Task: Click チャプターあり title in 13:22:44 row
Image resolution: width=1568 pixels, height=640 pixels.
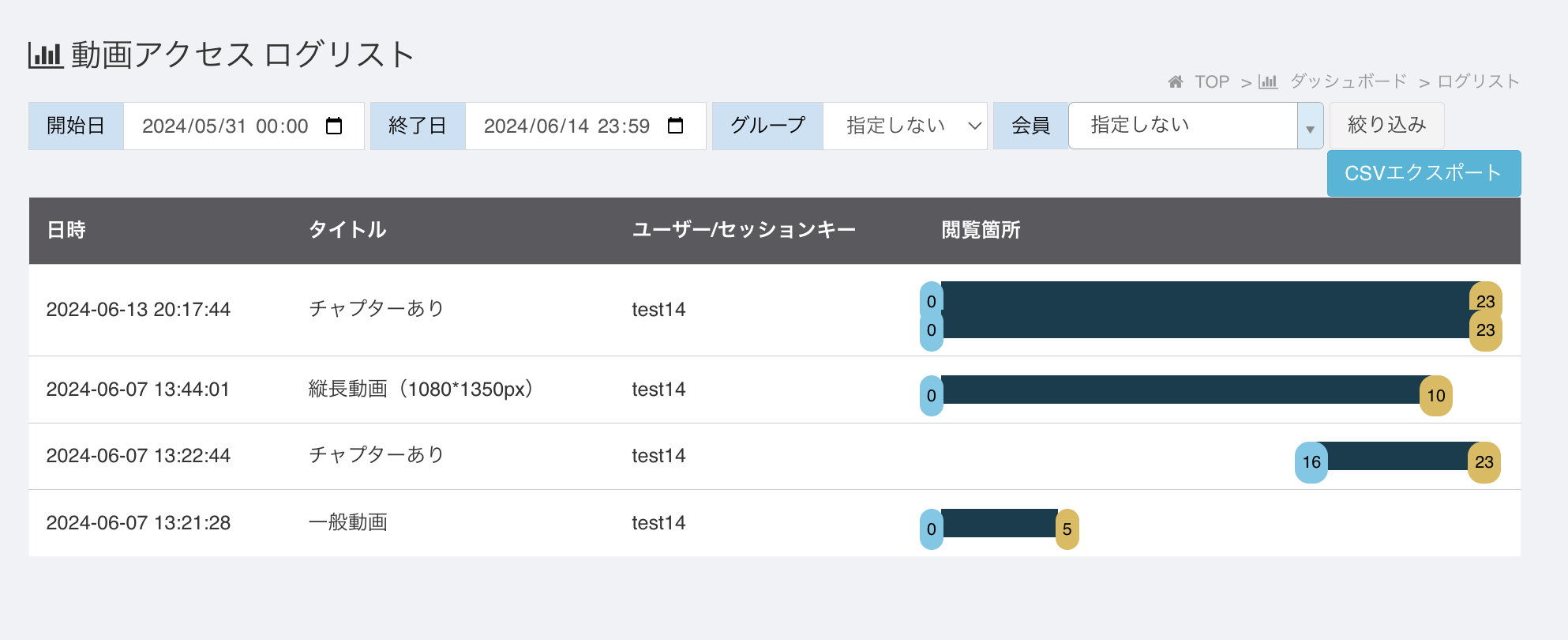Action: 377,455
